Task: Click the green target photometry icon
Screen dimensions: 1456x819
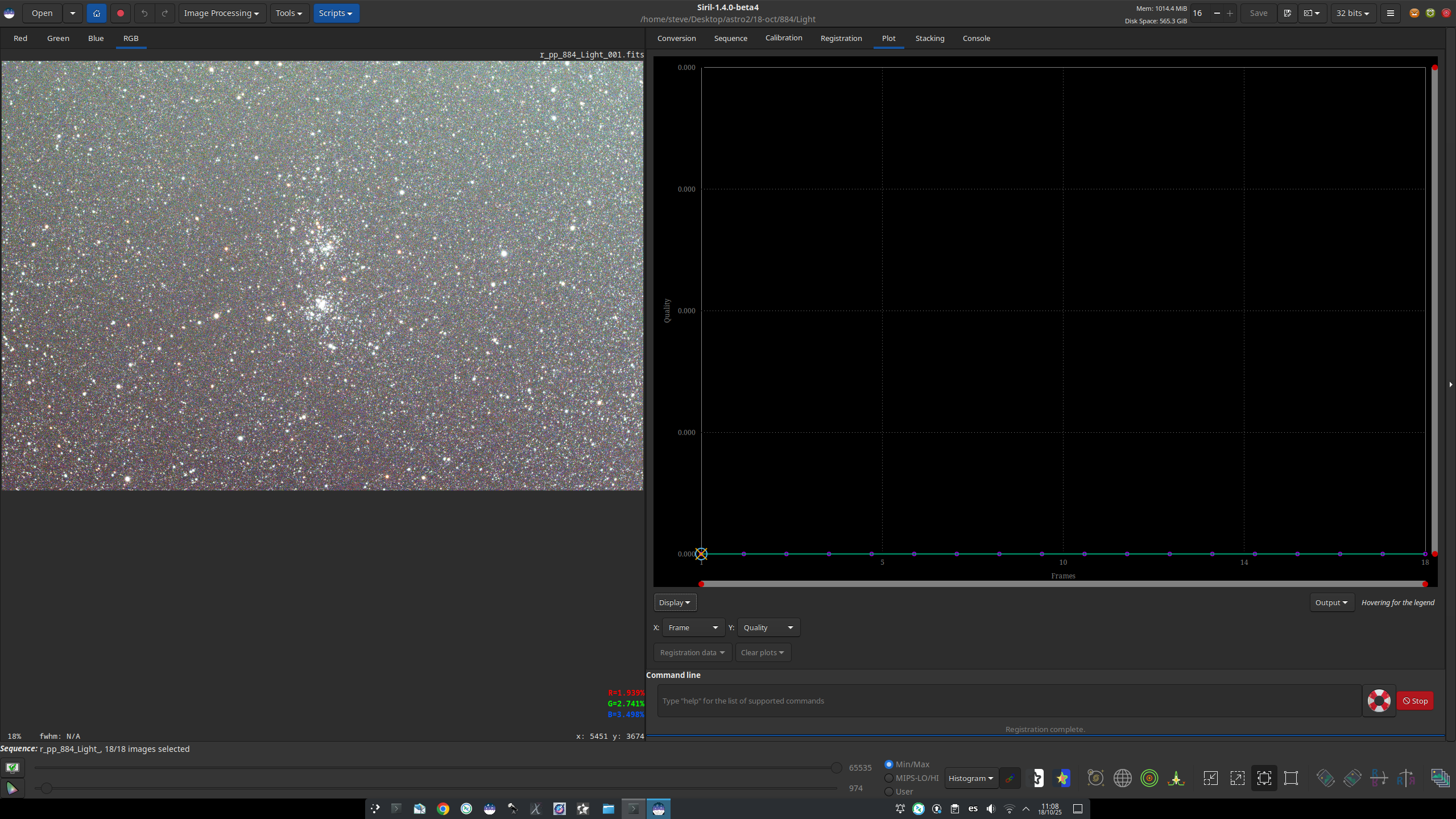Action: [1149, 778]
